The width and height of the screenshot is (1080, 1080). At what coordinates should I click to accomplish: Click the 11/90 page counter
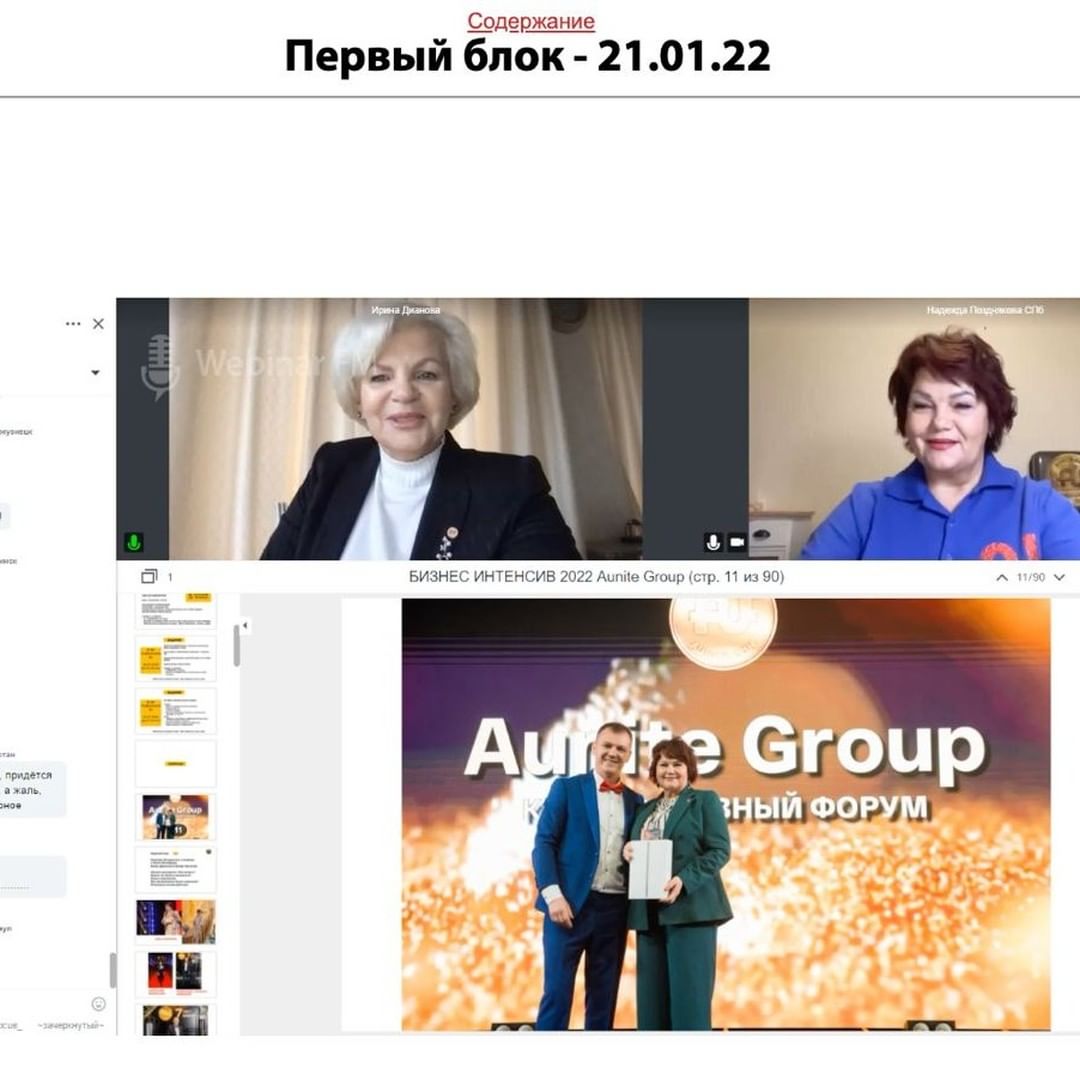click(x=1030, y=577)
